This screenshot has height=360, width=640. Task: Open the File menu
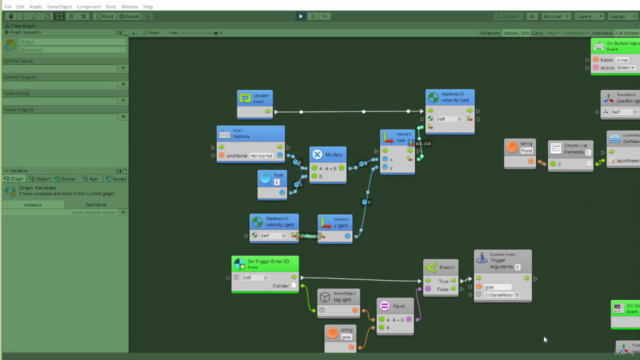click(x=8, y=7)
